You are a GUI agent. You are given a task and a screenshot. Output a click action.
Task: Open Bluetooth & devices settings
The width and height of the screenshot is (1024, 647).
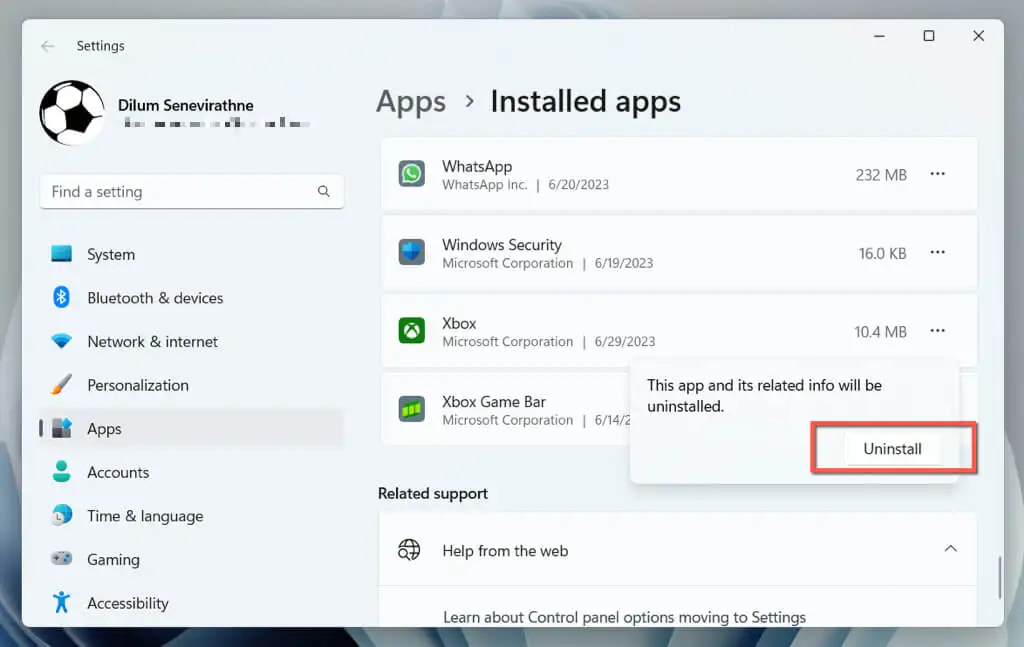coord(154,298)
